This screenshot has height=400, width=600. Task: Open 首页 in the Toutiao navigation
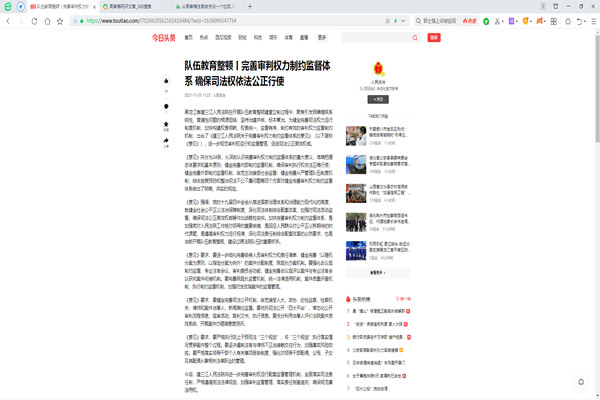tap(189, 38)
